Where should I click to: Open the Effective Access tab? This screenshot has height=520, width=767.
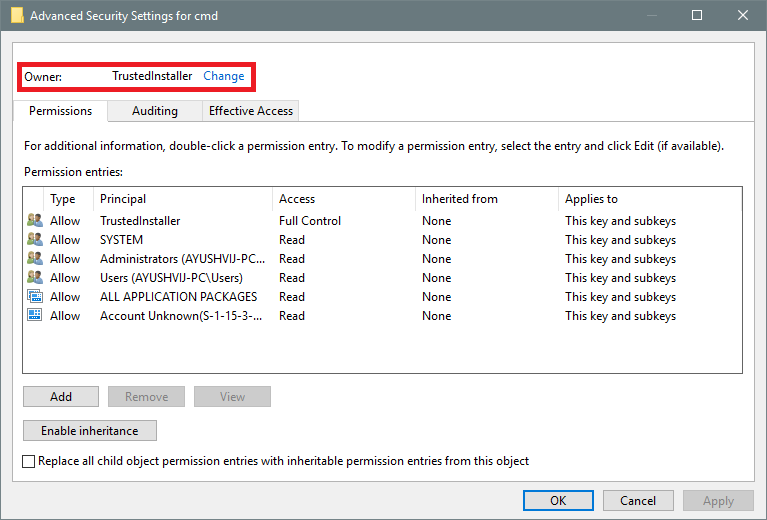[251, 111]
